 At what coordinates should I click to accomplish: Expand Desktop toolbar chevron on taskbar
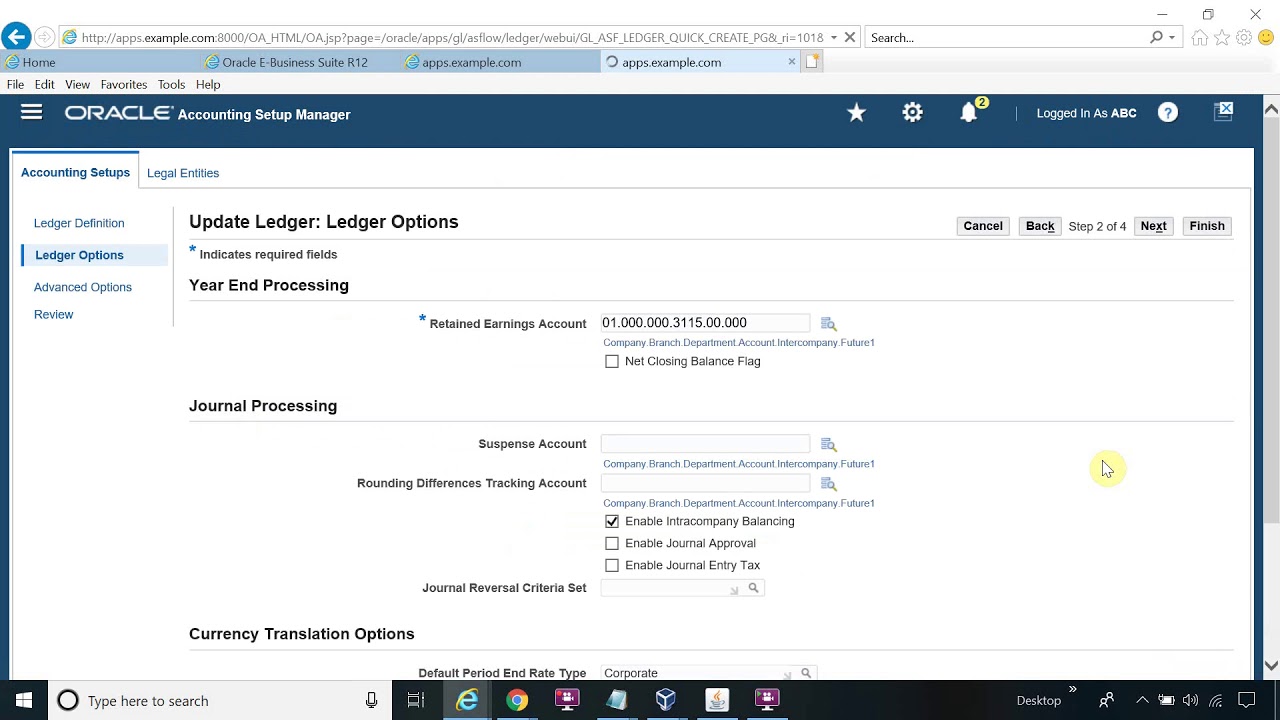(x=1073, y=689)
